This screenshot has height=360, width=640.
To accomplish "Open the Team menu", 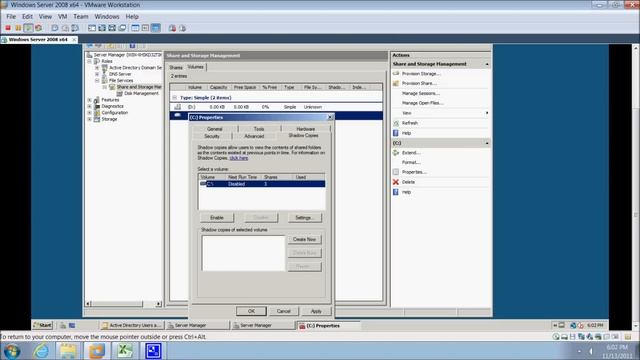I will pyautogui.click(x=81, y=16).
